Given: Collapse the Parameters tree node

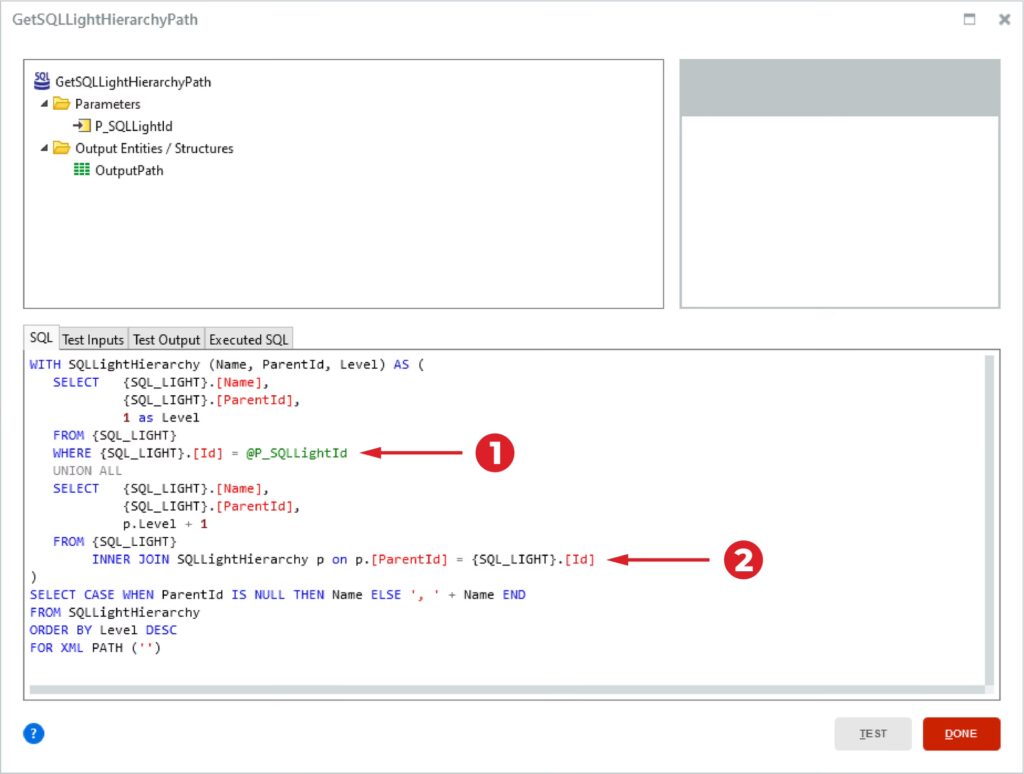Looking at the screenshot, I should click(45, 104).
